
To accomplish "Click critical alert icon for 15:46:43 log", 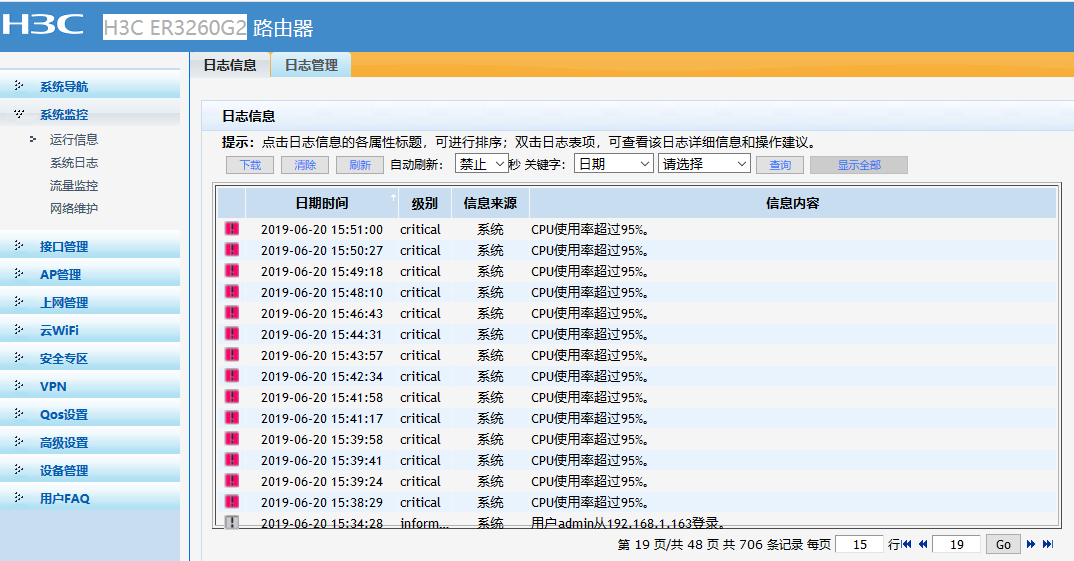I will pos(232,313).
